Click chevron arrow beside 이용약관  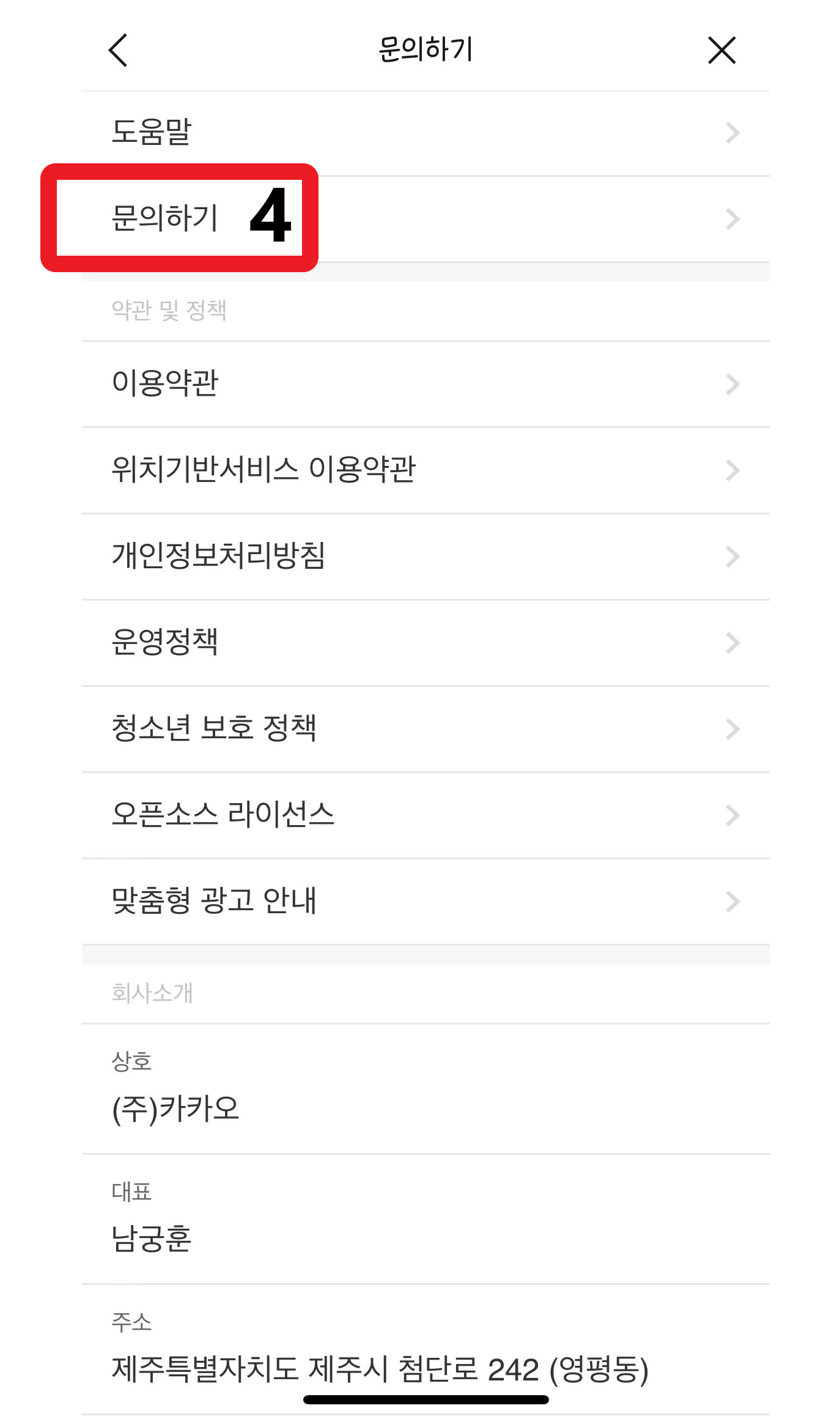732,384
